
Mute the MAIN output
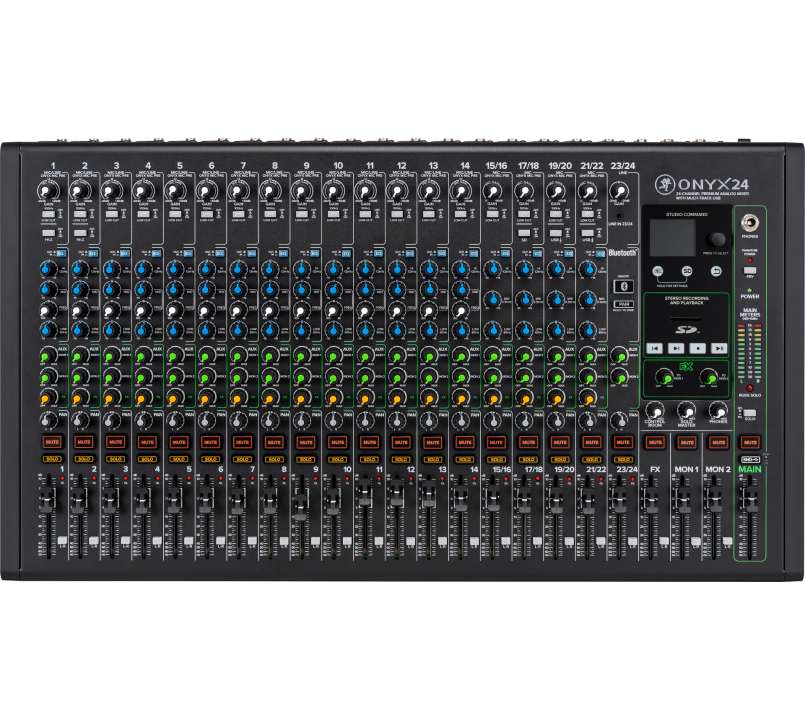pos(749,441)
